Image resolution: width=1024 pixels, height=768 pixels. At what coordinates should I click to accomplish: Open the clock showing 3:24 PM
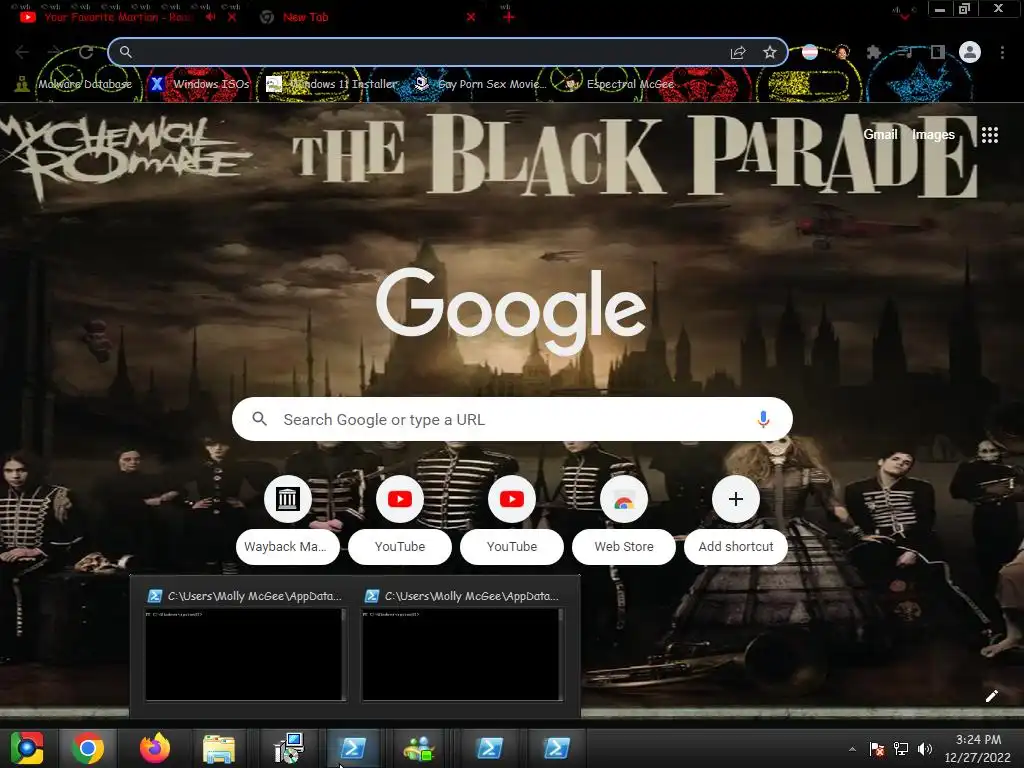(978, 748)
